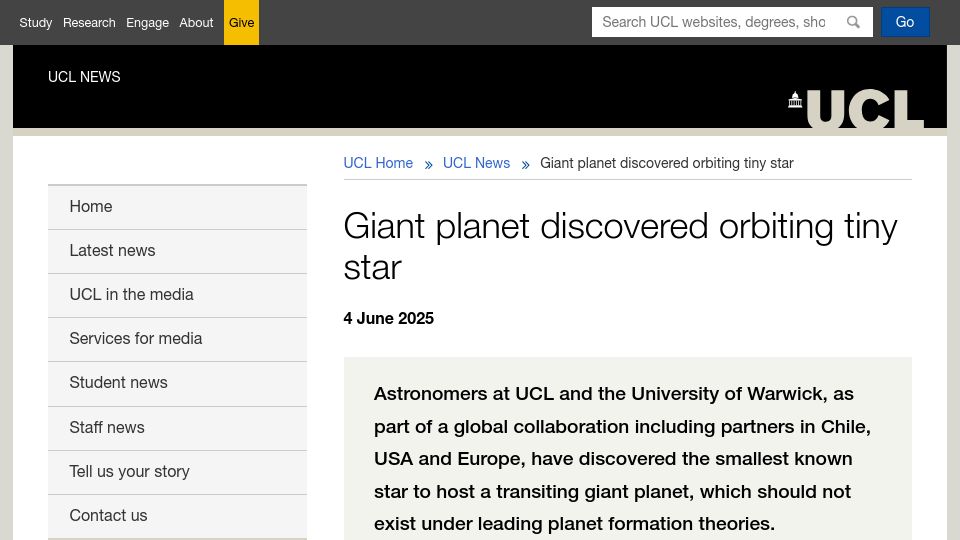
Task: Open the Study menu
Action: coord(36,23)
